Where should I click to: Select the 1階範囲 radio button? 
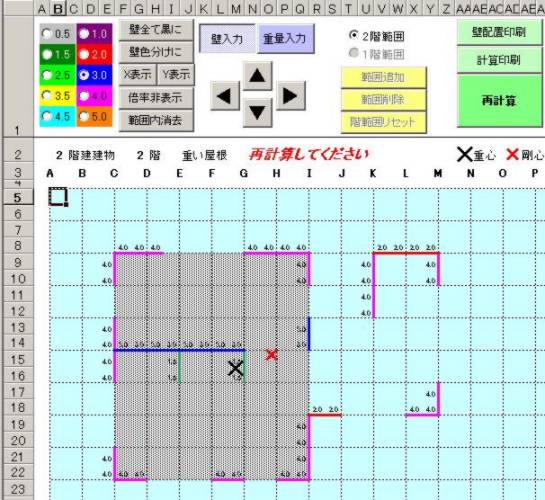click(354, 53)
